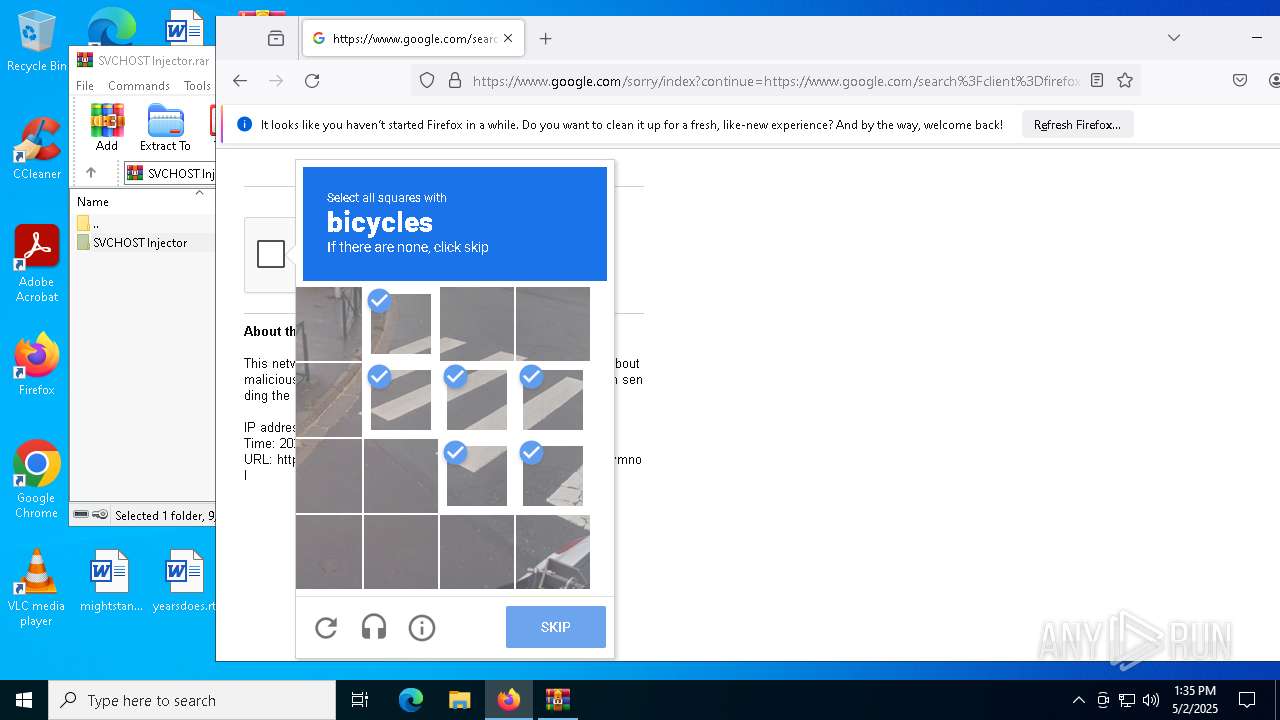
Task: Show hidden system tray icons
Action: tap(1078, 700)
